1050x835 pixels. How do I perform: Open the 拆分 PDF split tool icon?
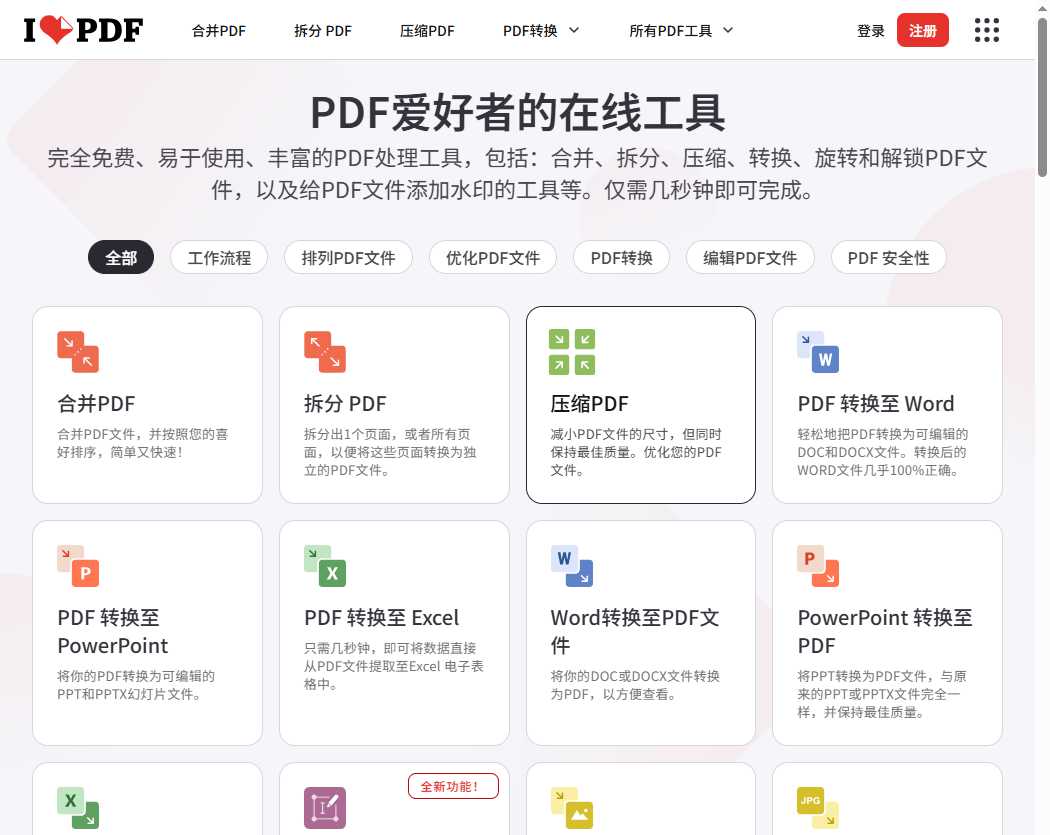[324, 352]
